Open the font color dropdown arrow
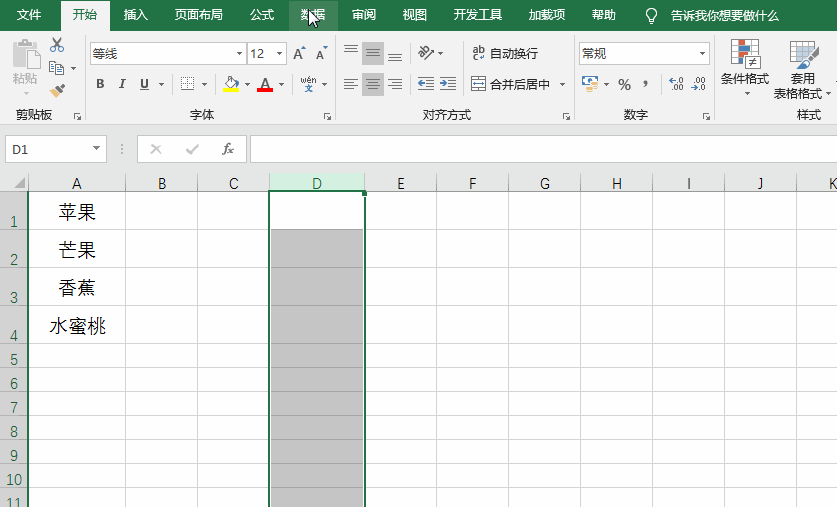The image size is (837, 507). pos(281,84)
